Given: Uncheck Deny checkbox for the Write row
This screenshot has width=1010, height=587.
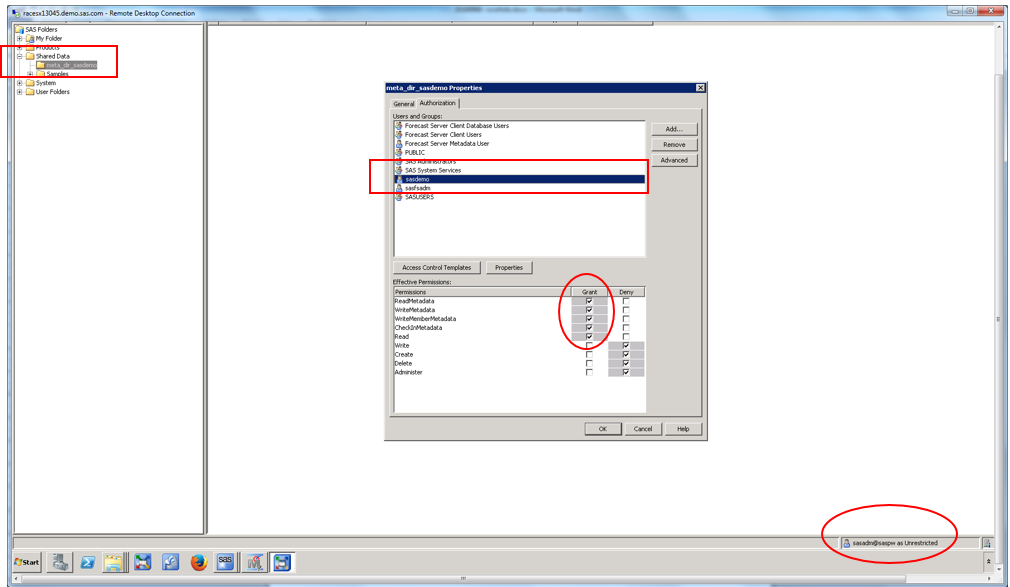Looking at the screenshot, I should pyautogui.click(x=625, y=346).
